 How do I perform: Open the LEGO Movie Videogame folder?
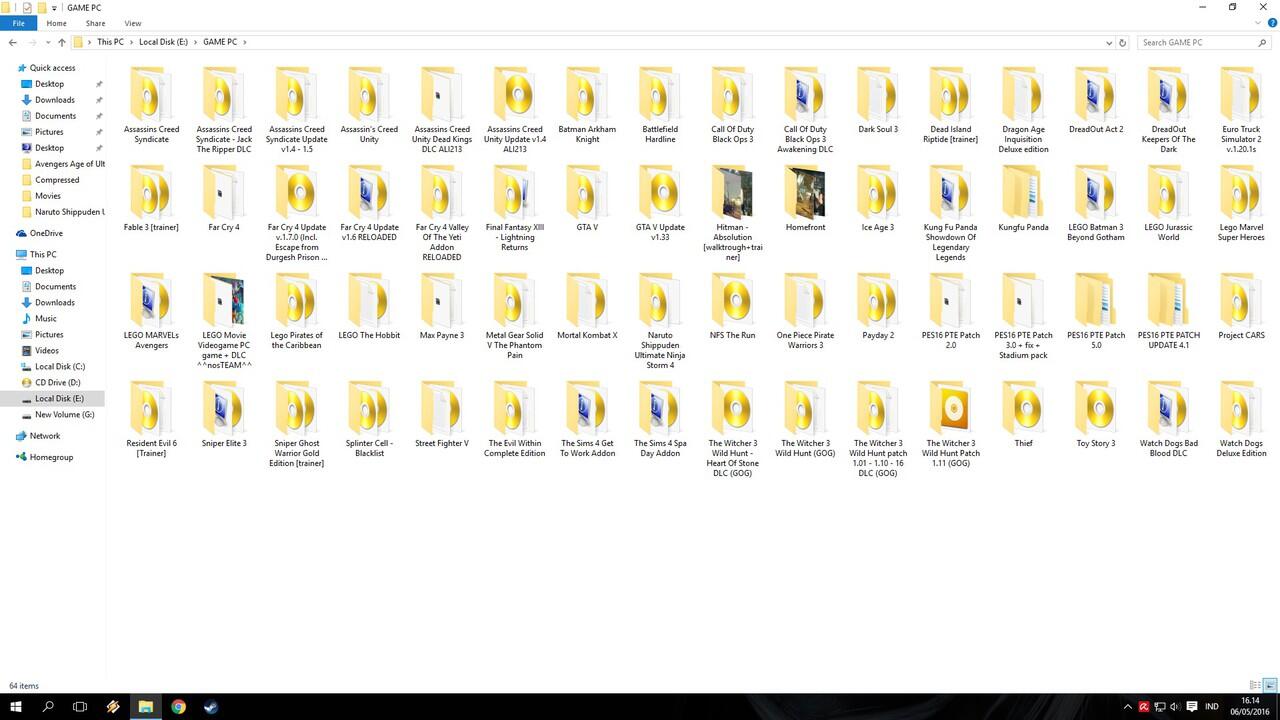(x=224, y=321)
